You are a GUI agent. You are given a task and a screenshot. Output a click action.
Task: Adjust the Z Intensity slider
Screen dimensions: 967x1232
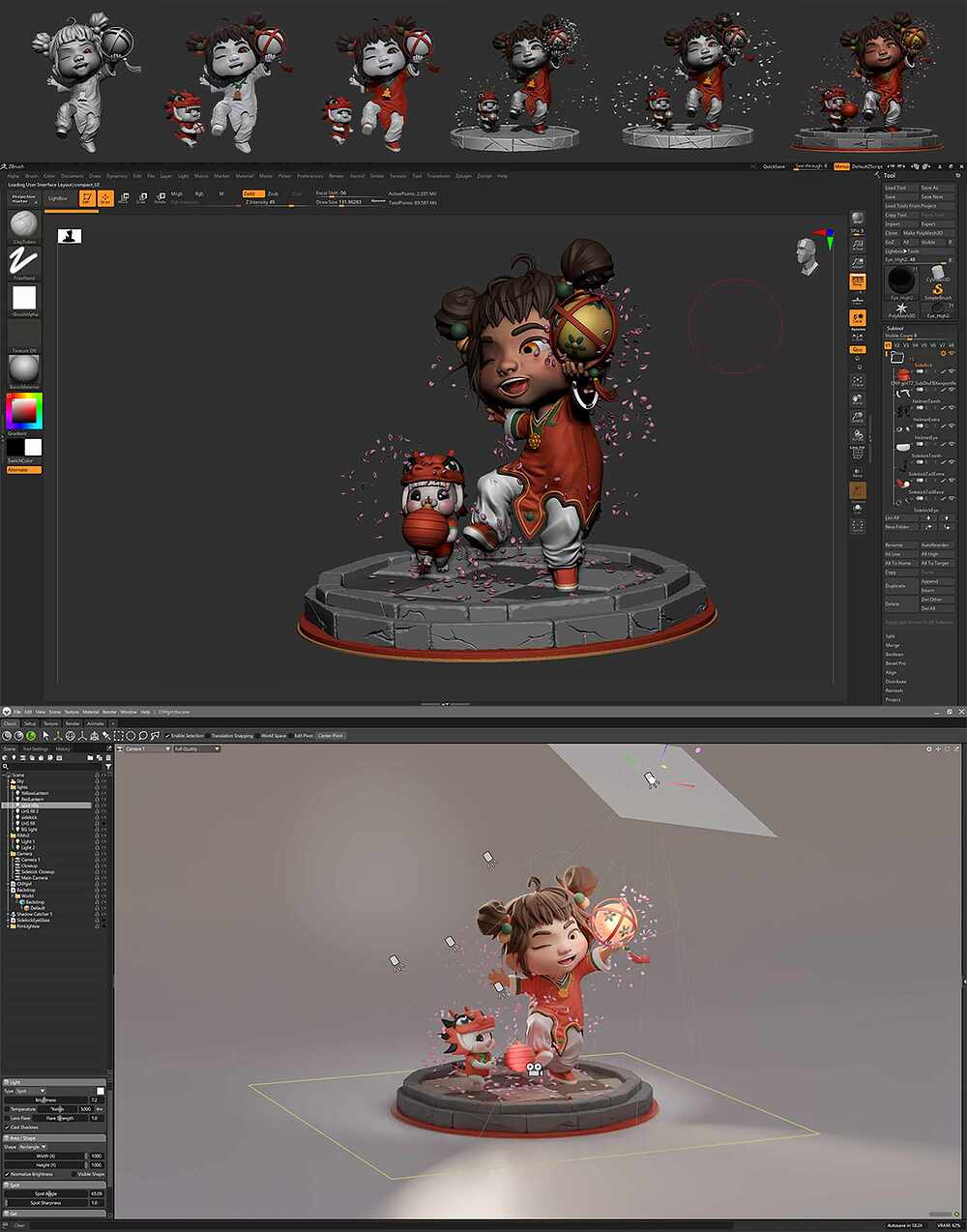(277, 202)
